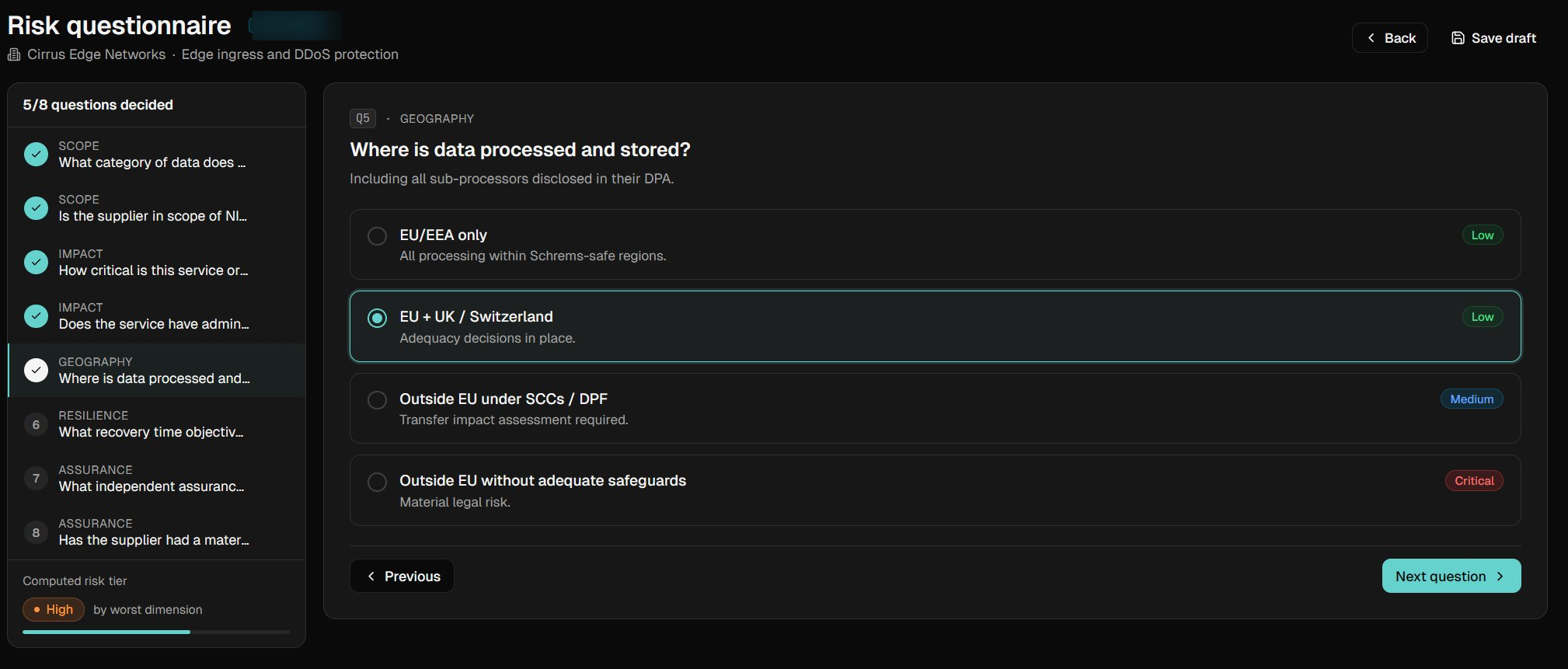This screenshot has height=669, width=1568.
Task: Click the building icon beside Cirrus Edge Networks
Action: [x=14, y=54]
